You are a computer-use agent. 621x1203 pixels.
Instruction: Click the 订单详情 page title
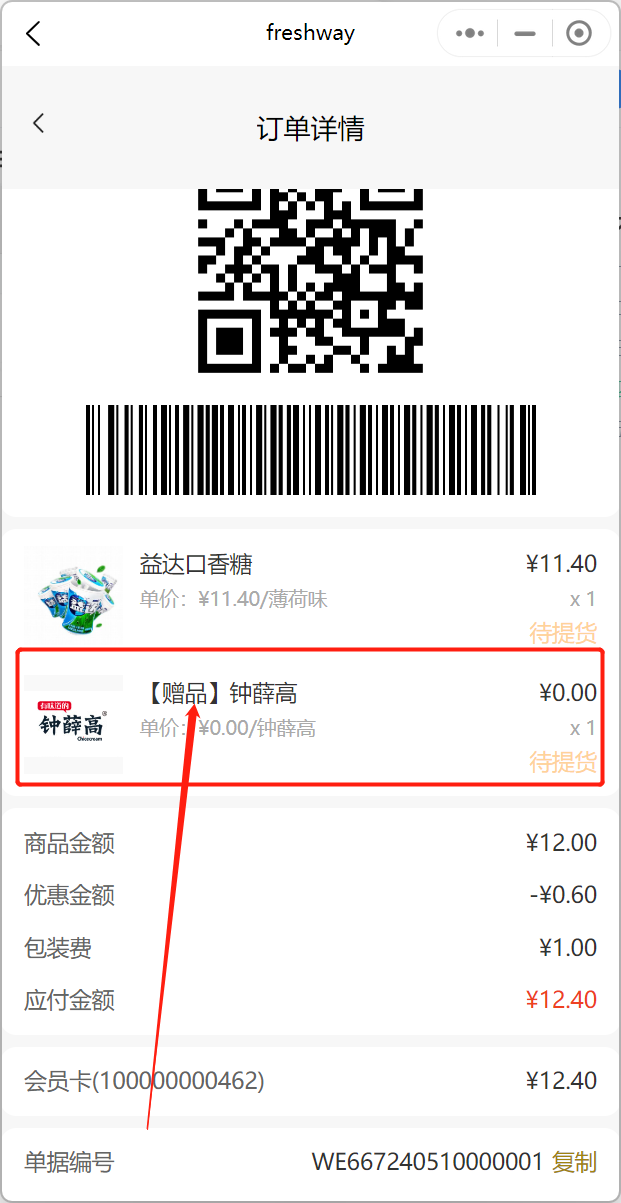(x=310, y=129)
